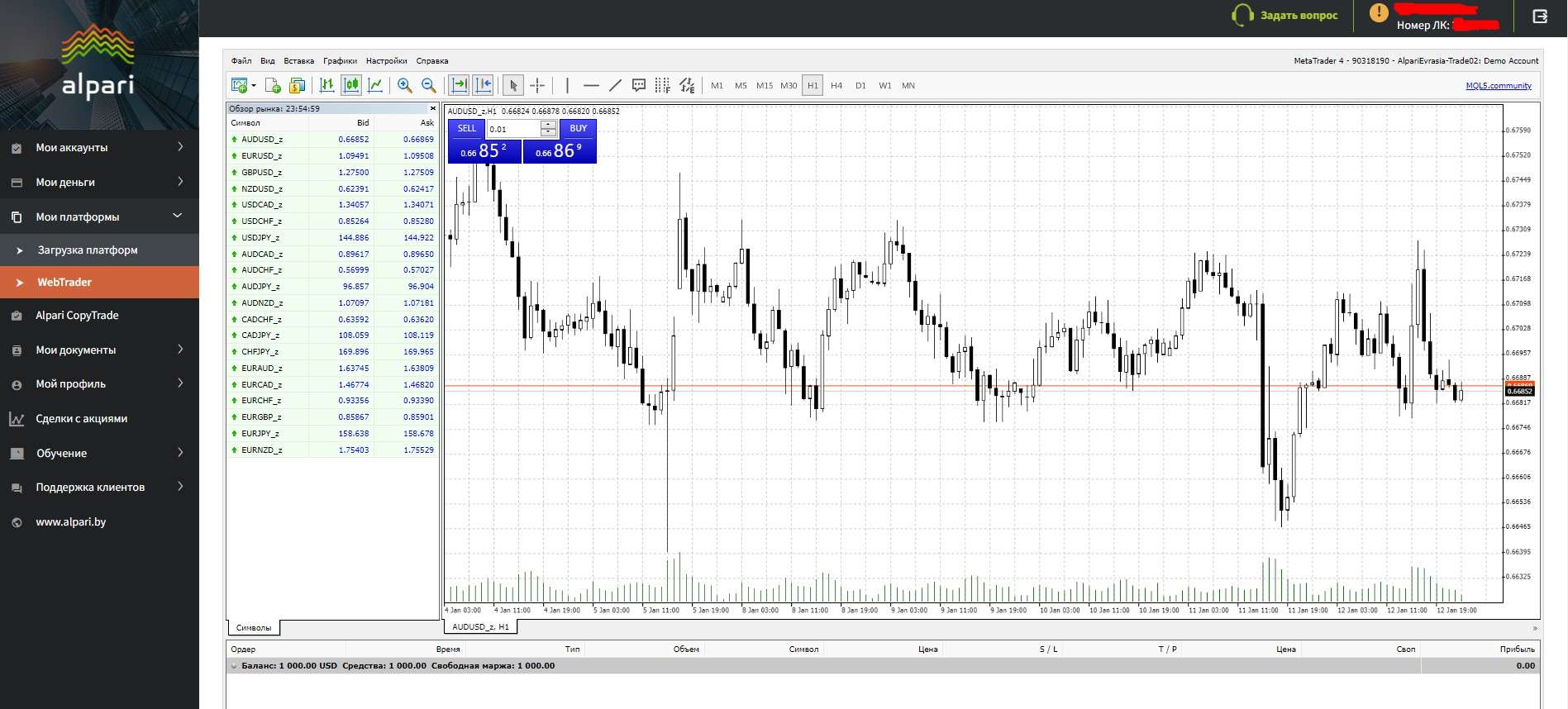Expand Поддержка клиентов sidebar section
This screenshot has height=709, width=1568.
click(x=99, y=487)
